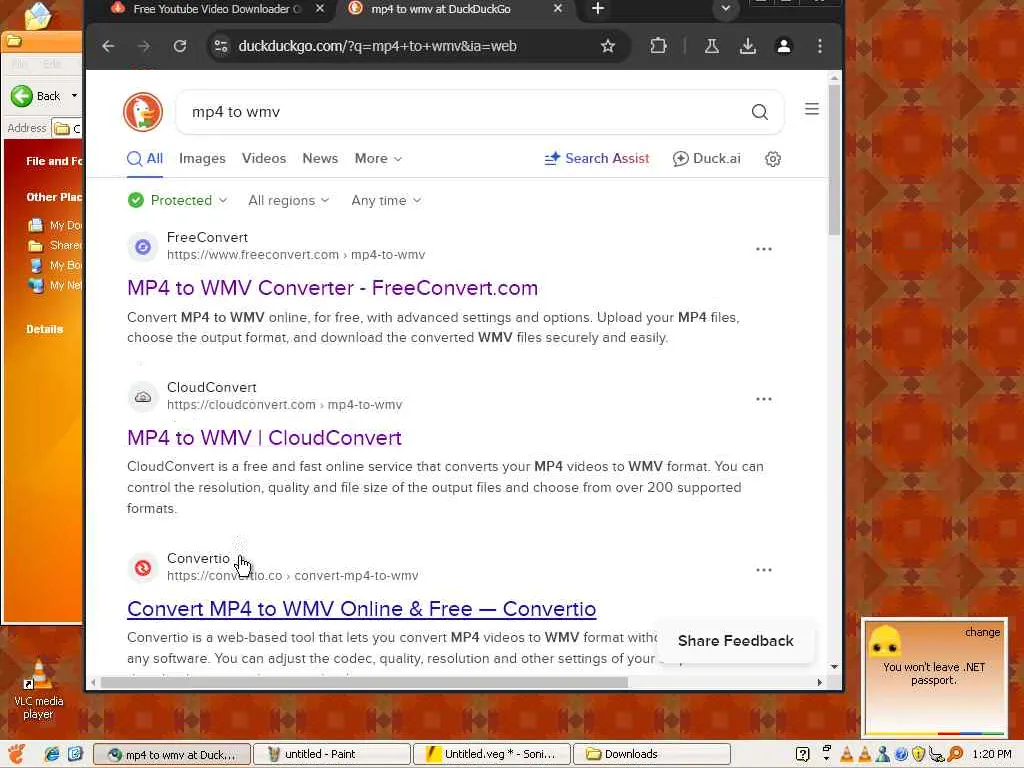This screenshot has width=1024, height=768.
Task: Open a new browser tab
Action: [x=598, y=9]
